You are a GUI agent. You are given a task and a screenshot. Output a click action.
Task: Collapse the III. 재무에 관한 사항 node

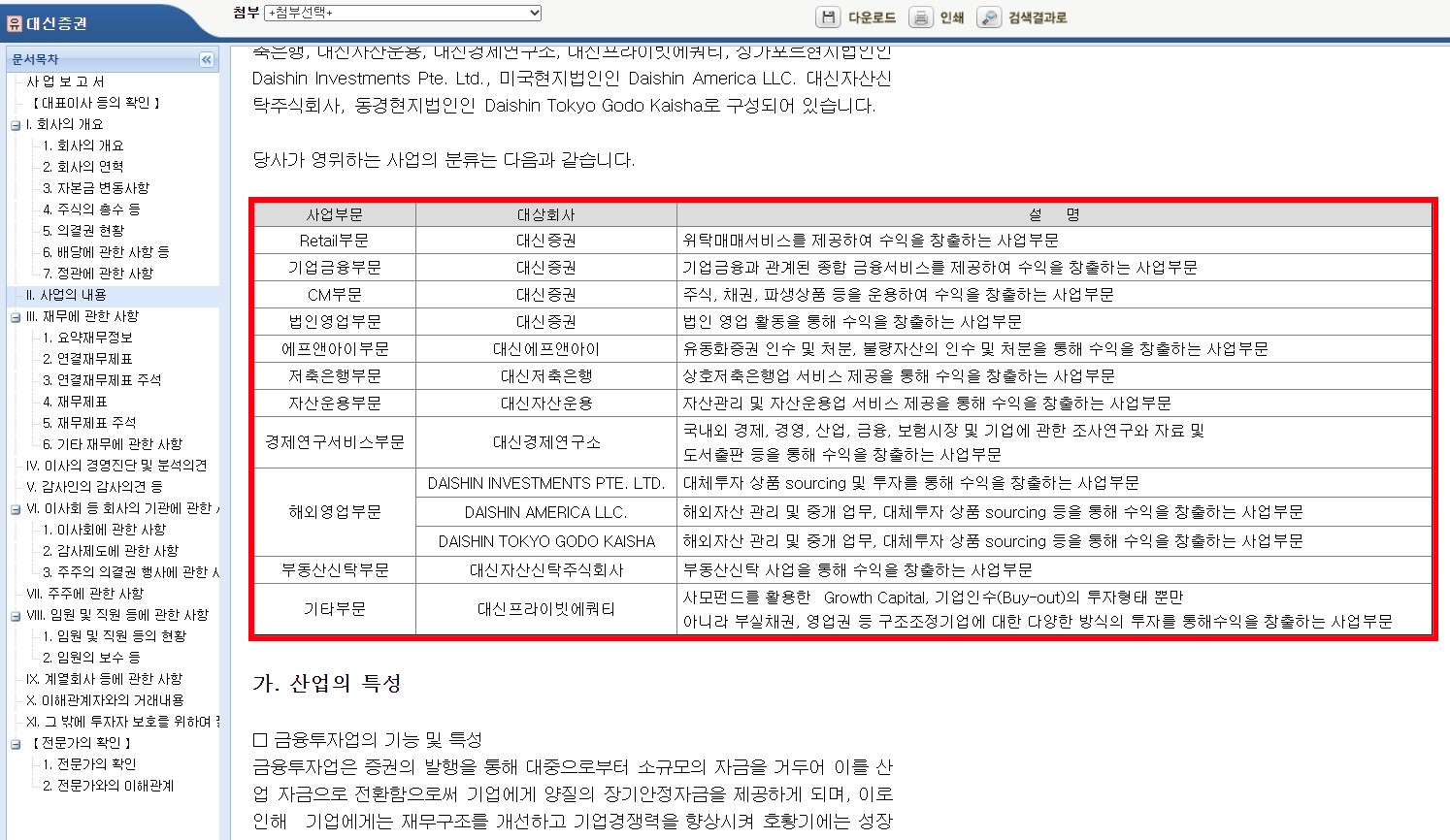tap(16, 317)
